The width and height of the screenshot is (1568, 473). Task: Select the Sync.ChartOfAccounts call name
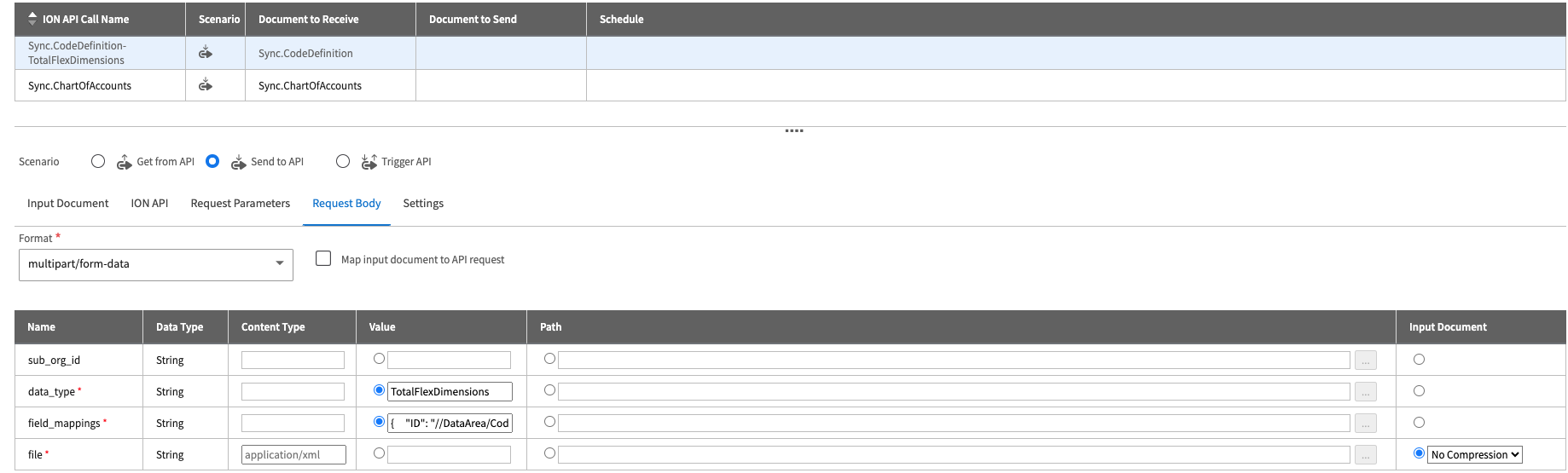[80, 85]
